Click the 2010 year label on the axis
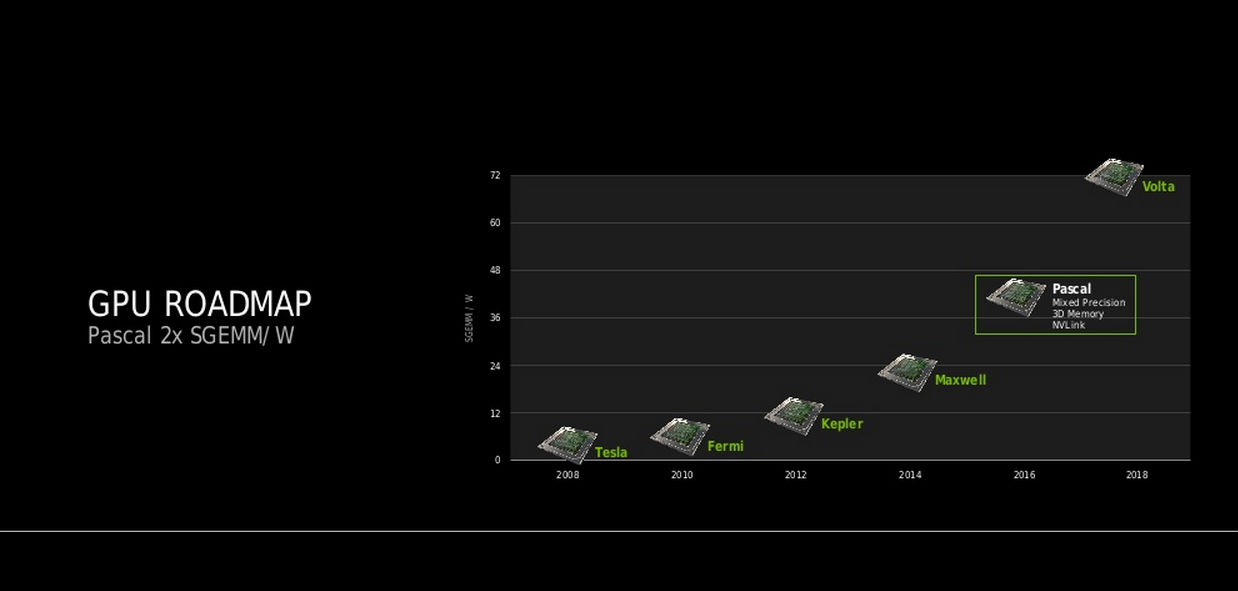1238x591 pixels. pyautogui.click(x=682, y=475)
